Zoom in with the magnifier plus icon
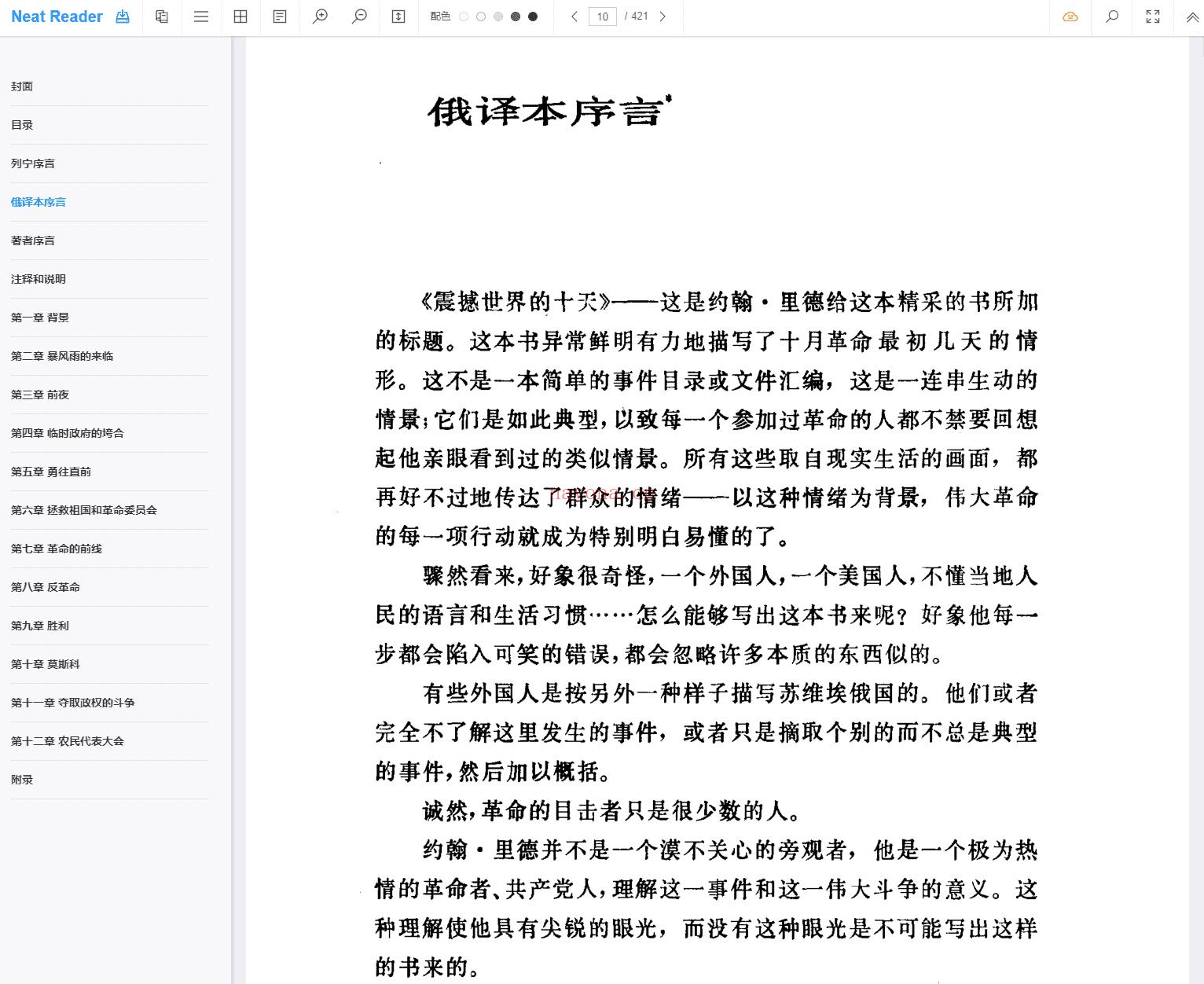1204x984 pixels. point(320,17)
